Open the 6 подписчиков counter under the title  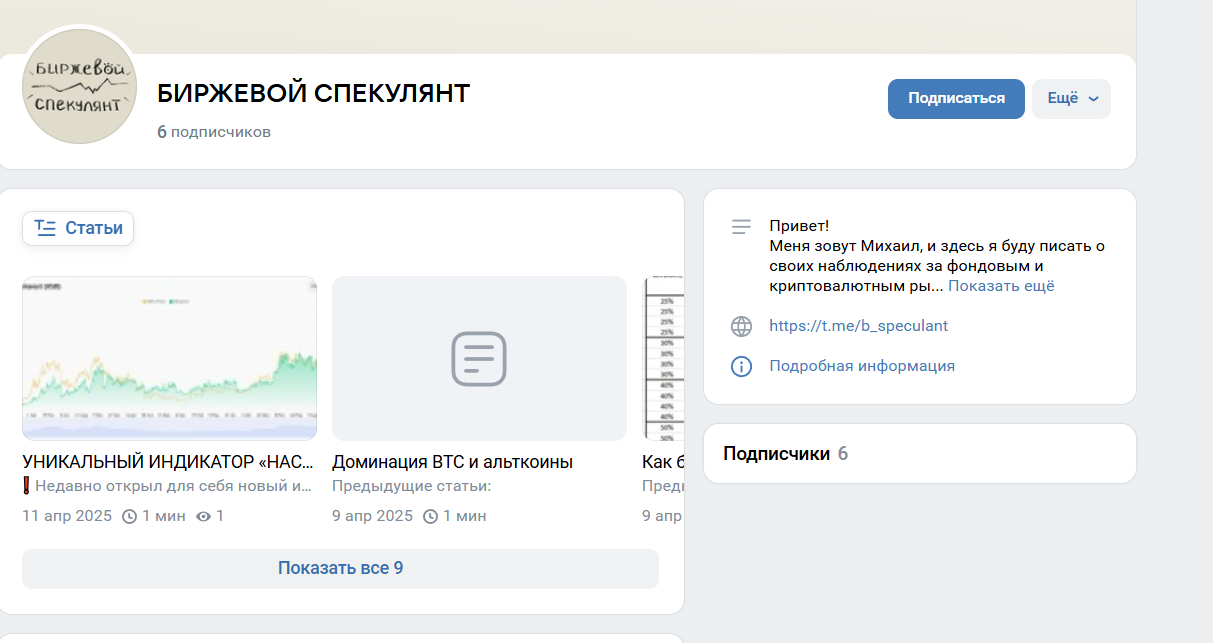pyautogui.click(x=214, y=132)
